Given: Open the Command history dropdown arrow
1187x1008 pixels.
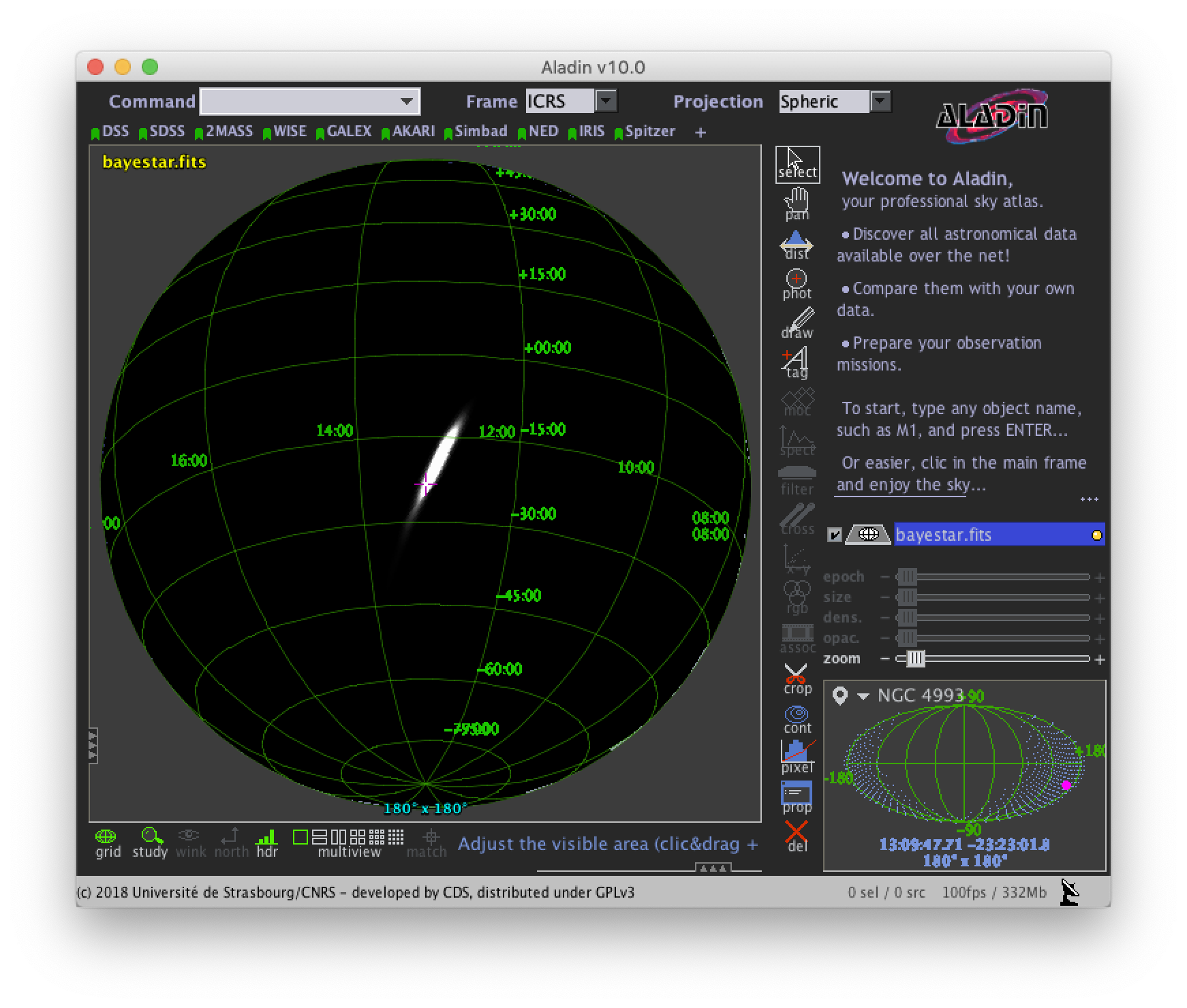Looking at the screenshot, I should pos(407,101).
